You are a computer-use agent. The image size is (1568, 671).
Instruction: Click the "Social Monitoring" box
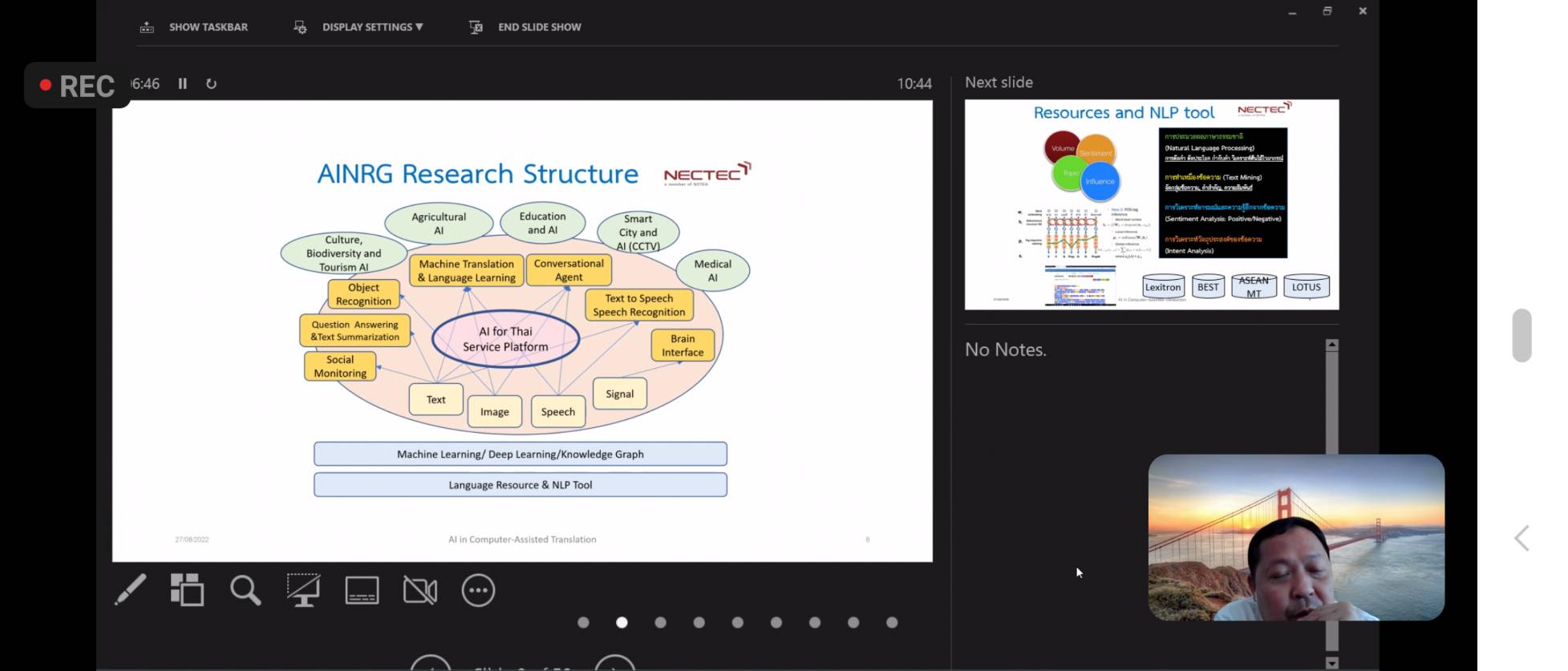coord(340,366)
